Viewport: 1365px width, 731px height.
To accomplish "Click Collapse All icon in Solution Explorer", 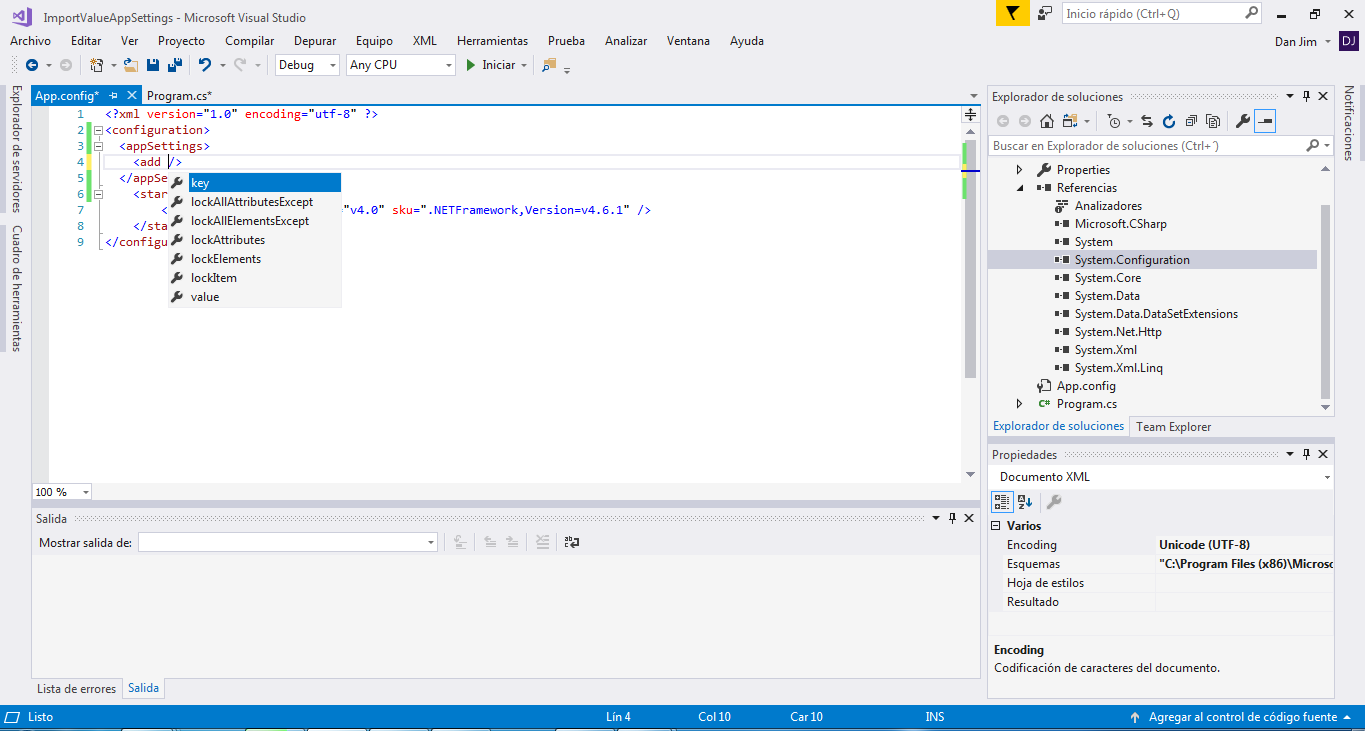I will (1190, 121).
